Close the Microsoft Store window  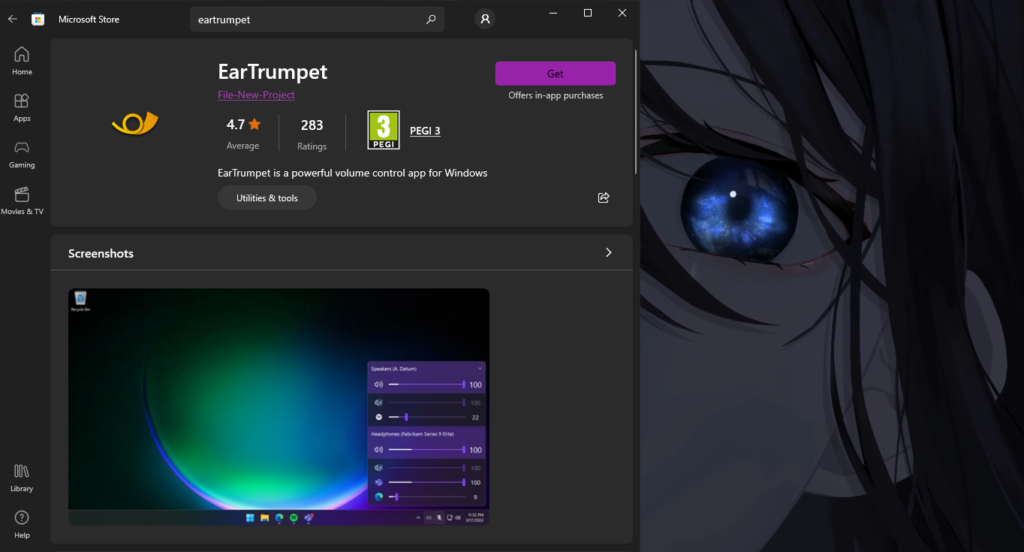tap(622, 13)
